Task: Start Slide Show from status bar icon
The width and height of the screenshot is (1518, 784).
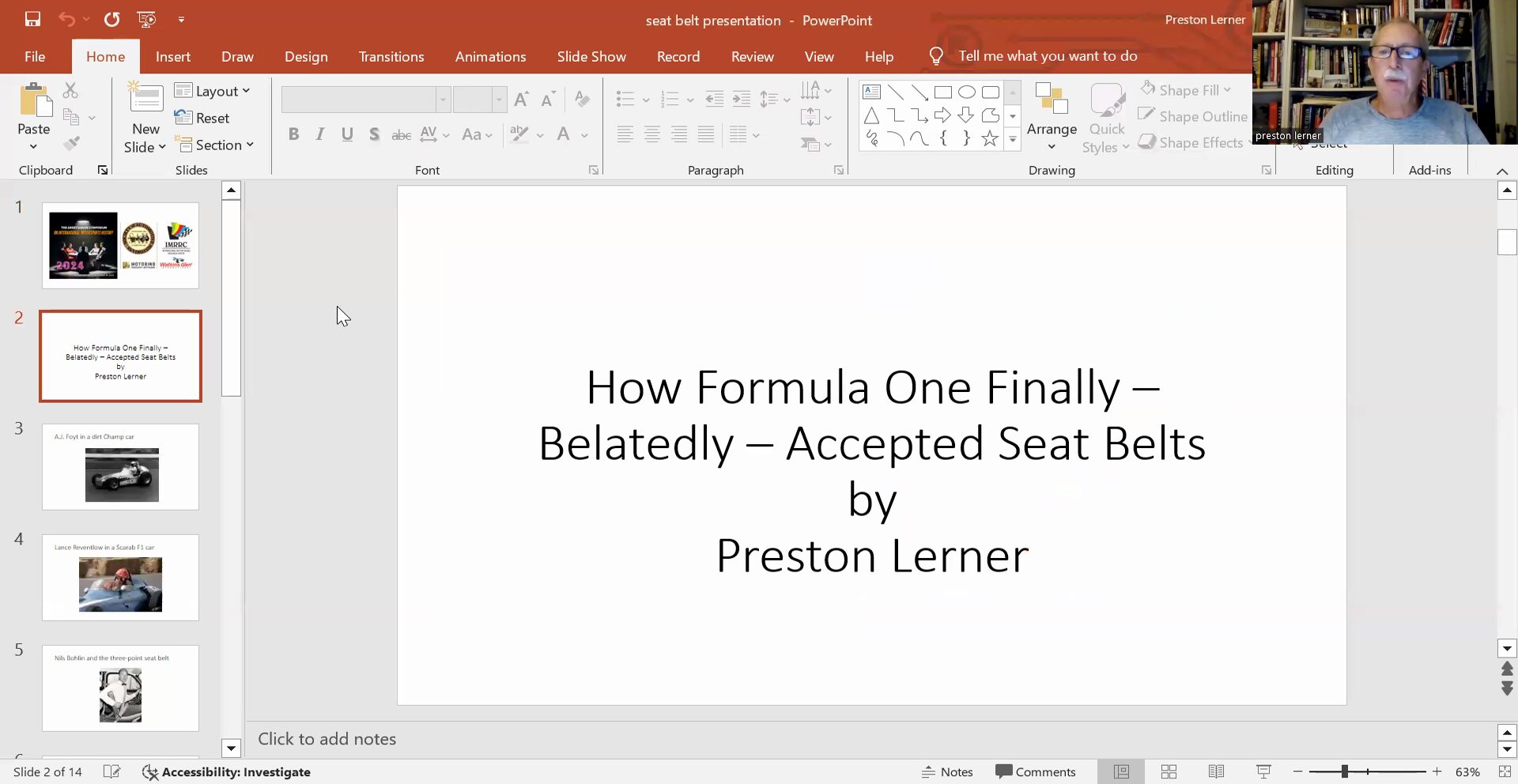Action: (1263, 771)
